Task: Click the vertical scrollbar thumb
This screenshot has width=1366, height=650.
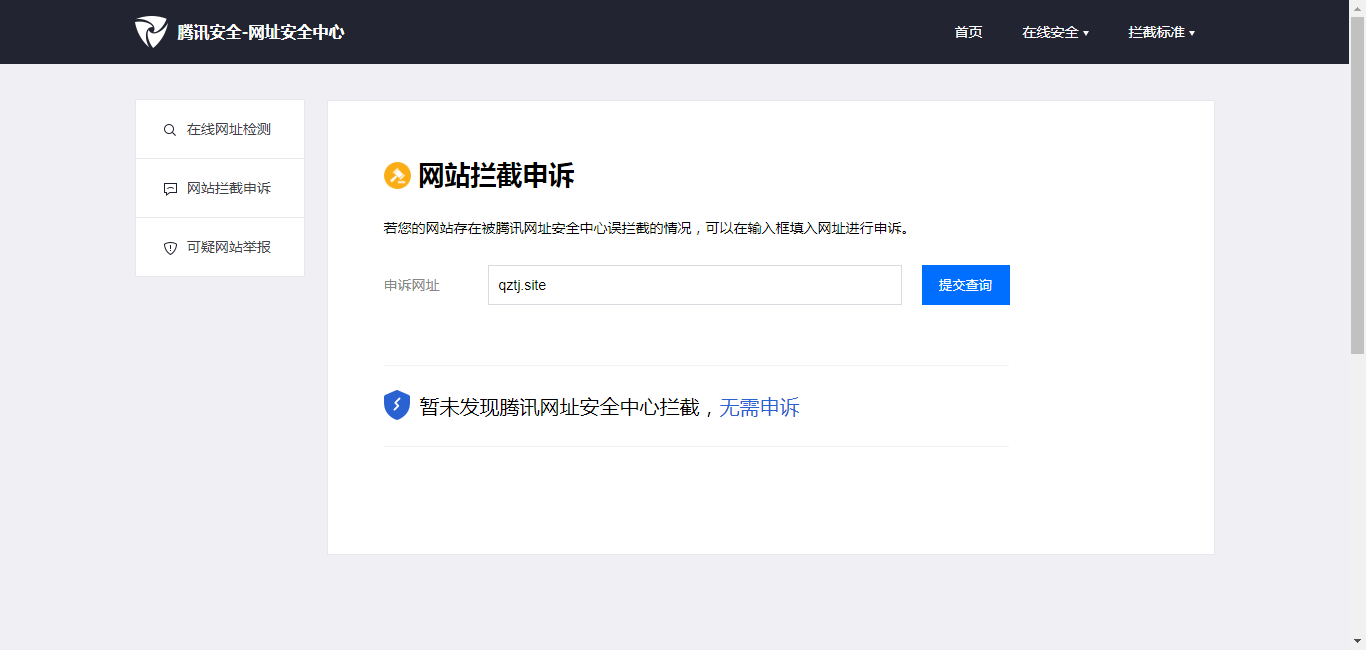Action: pyautogui.click(x=1357, y=185)
